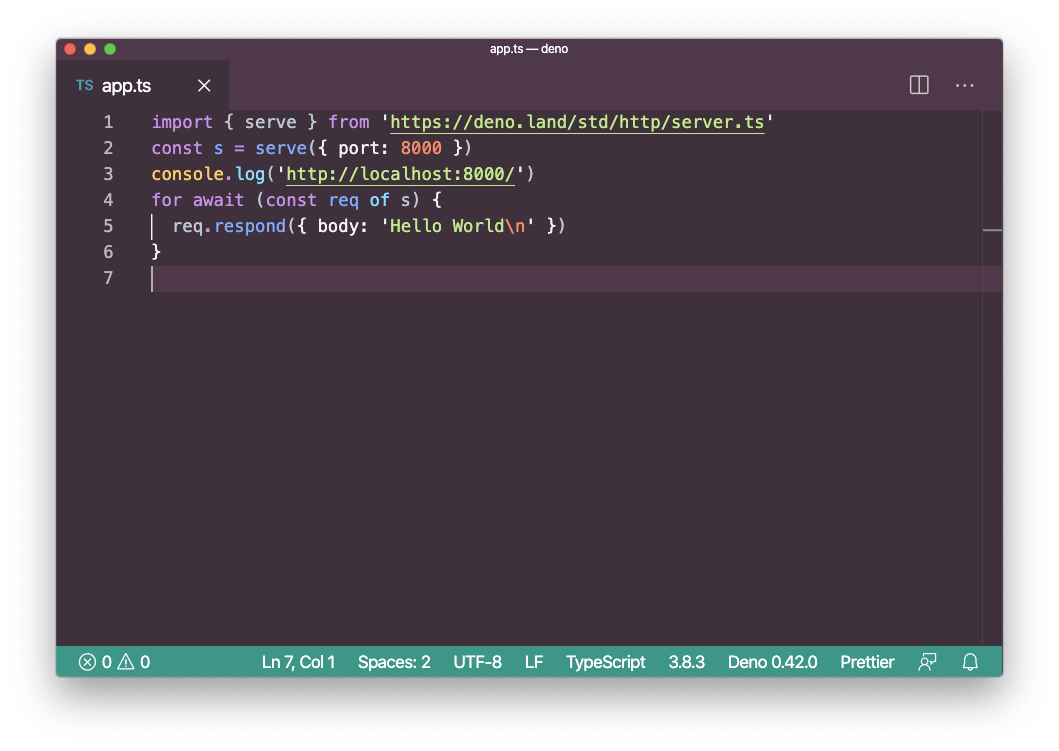Select encoding via UTF-8 indicator
Image resolution: width=1059 pixels, height=751 pixels.
477,662
